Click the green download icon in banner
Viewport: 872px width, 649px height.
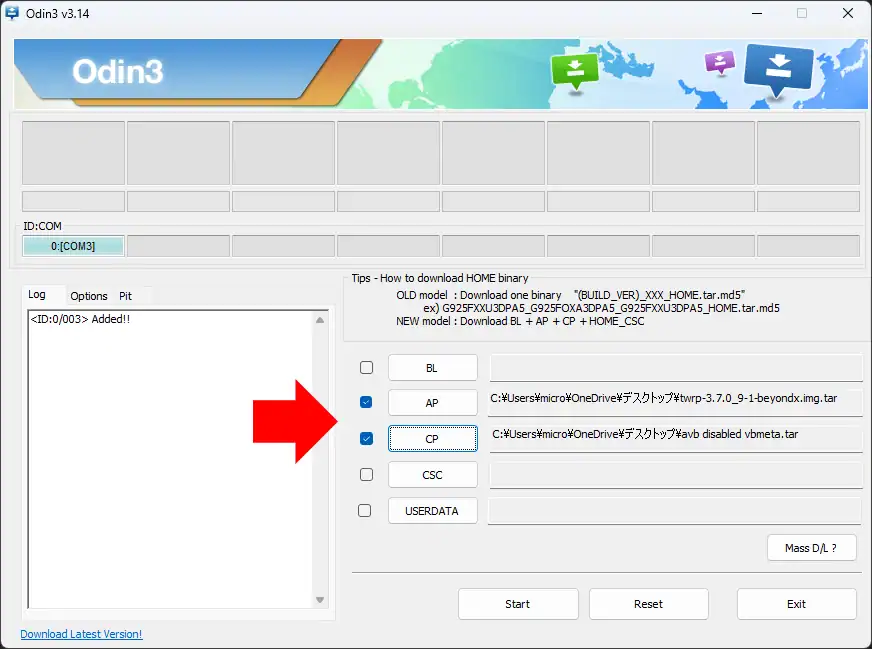coord(575,70)
